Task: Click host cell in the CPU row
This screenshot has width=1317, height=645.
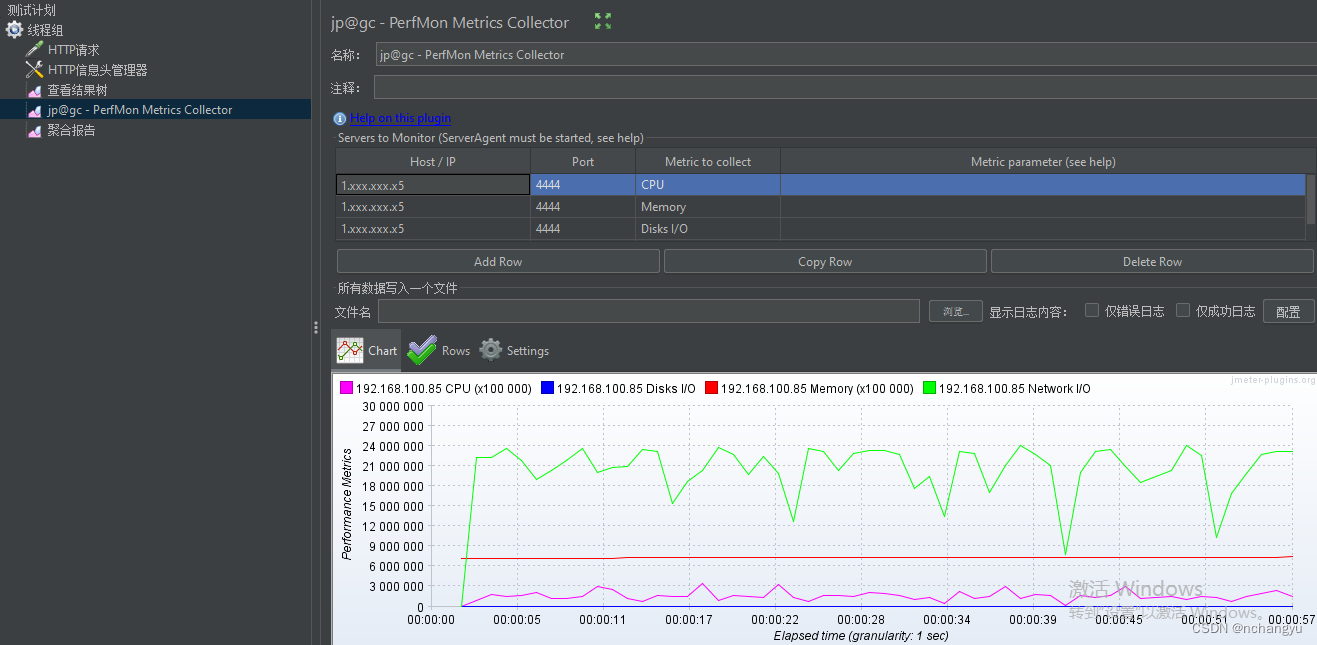Action: pyautogui.click(x=433, y=185)
